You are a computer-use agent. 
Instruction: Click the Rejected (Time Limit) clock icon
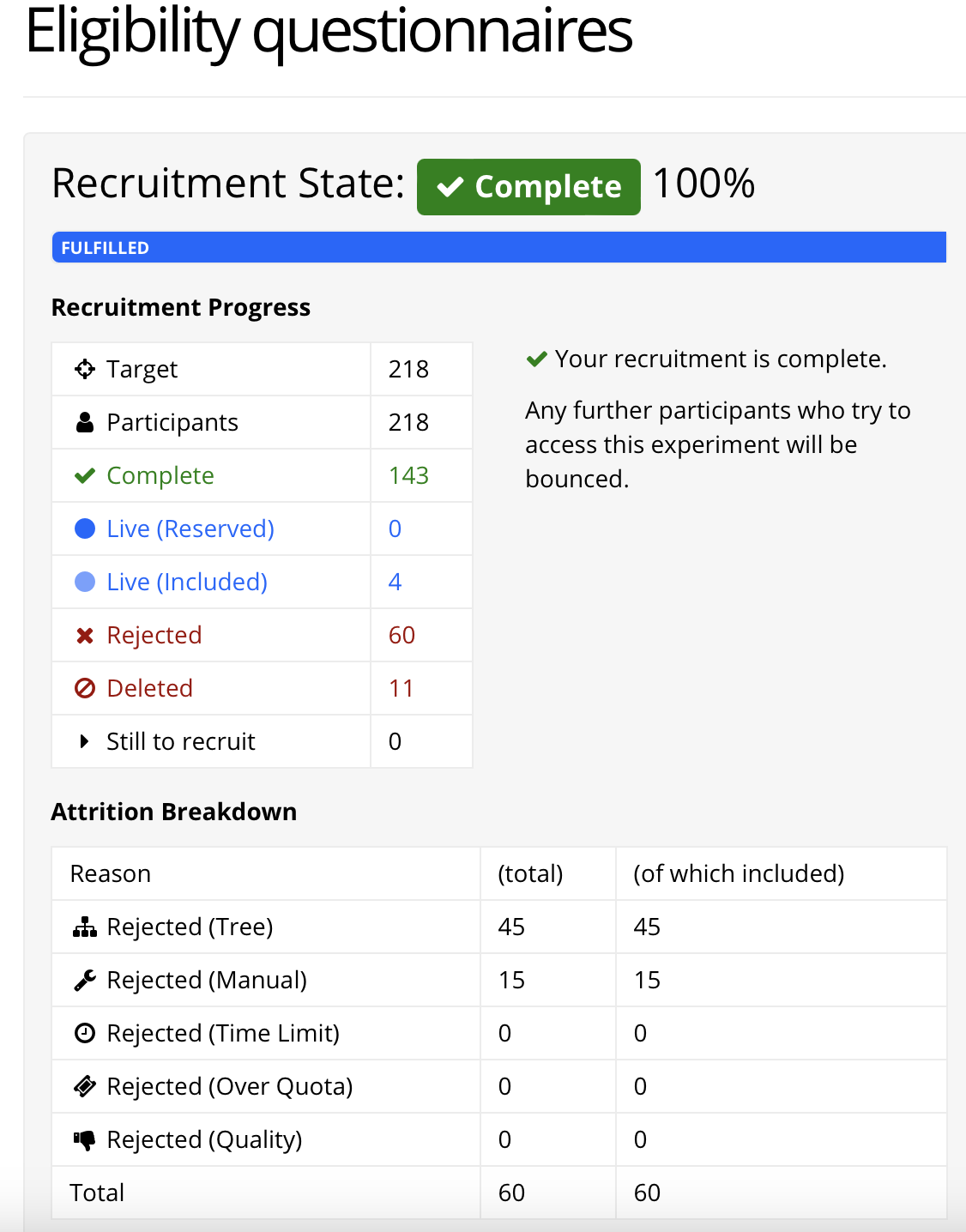click(x=85, y=1033)
